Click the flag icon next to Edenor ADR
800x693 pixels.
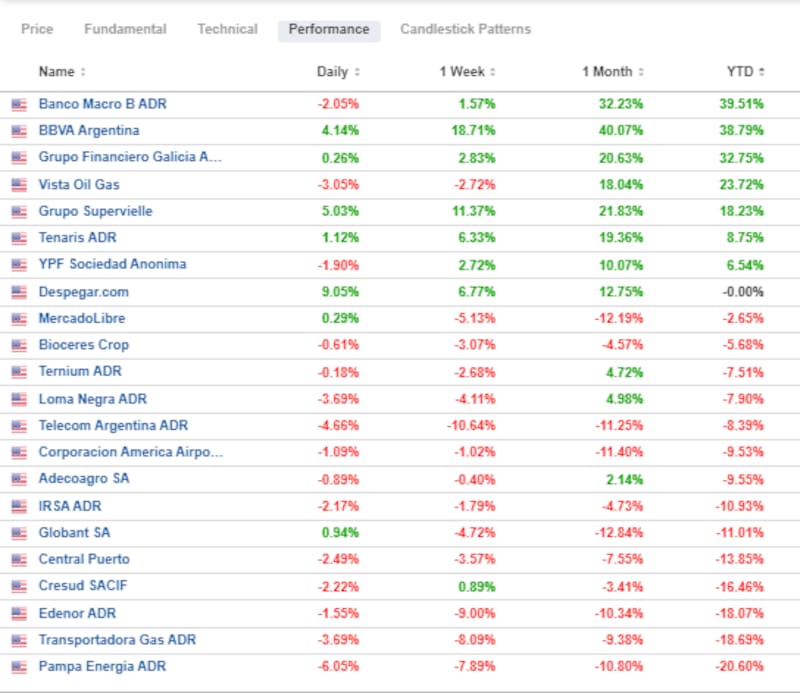[18, 613]
